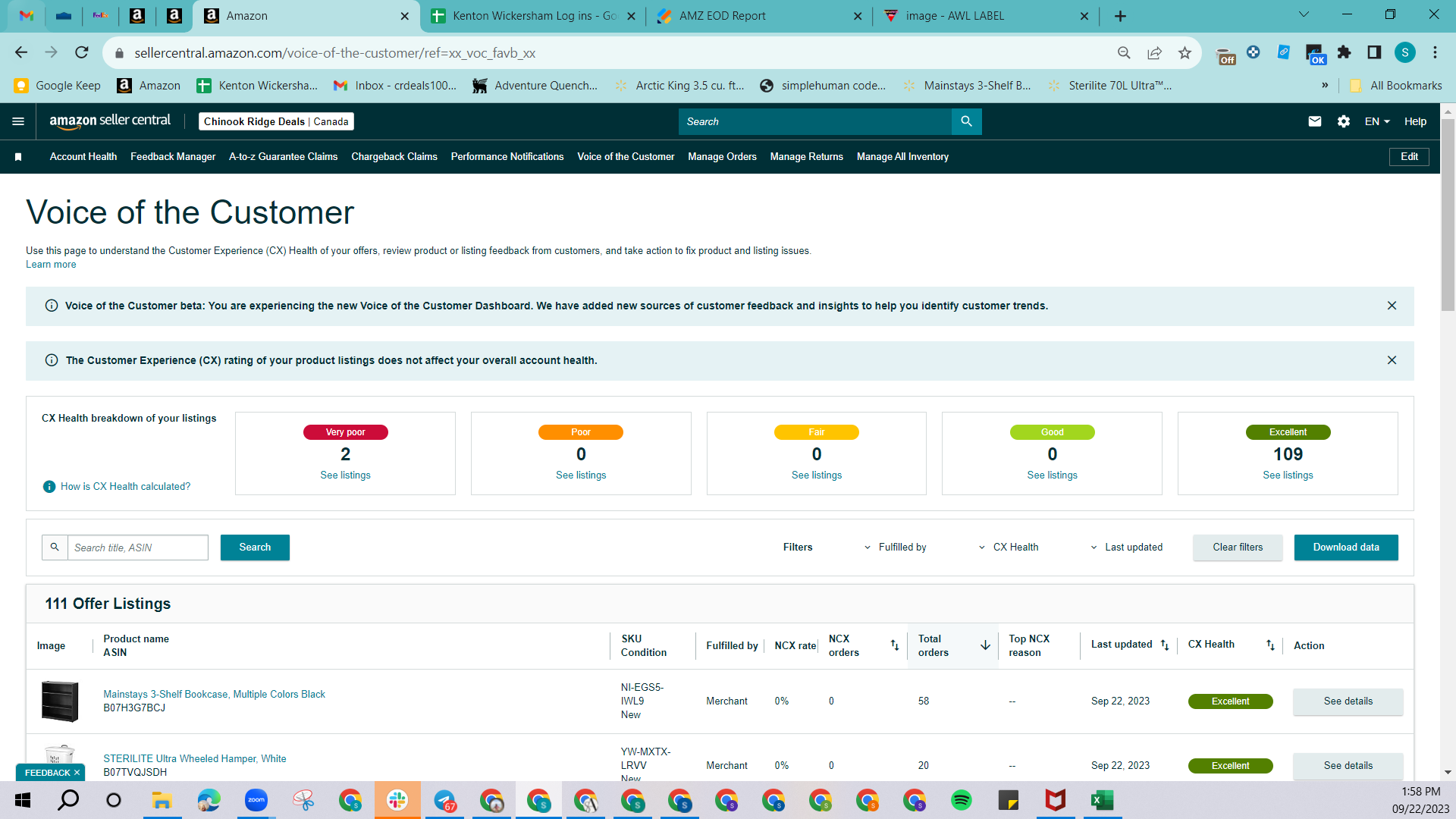Click the Search title, ASIN input field
This screenshot has height=819, width=1456.
(x=137, y=548)
